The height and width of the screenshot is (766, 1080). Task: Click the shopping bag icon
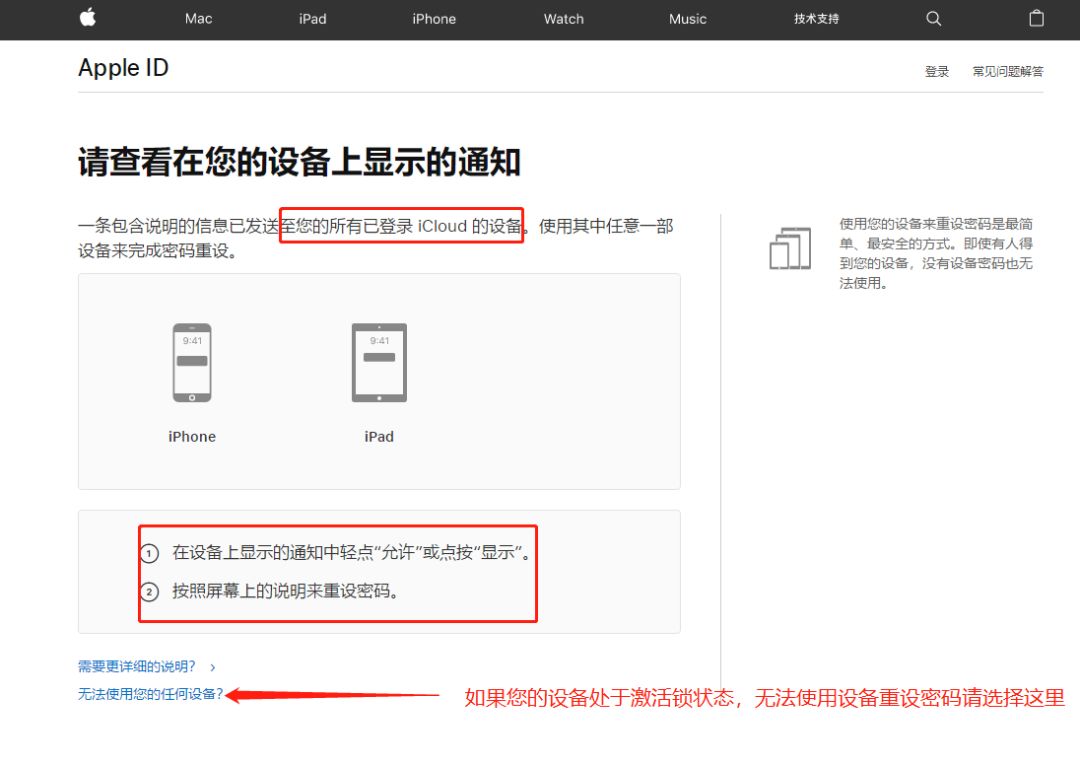click(1036, 18)
